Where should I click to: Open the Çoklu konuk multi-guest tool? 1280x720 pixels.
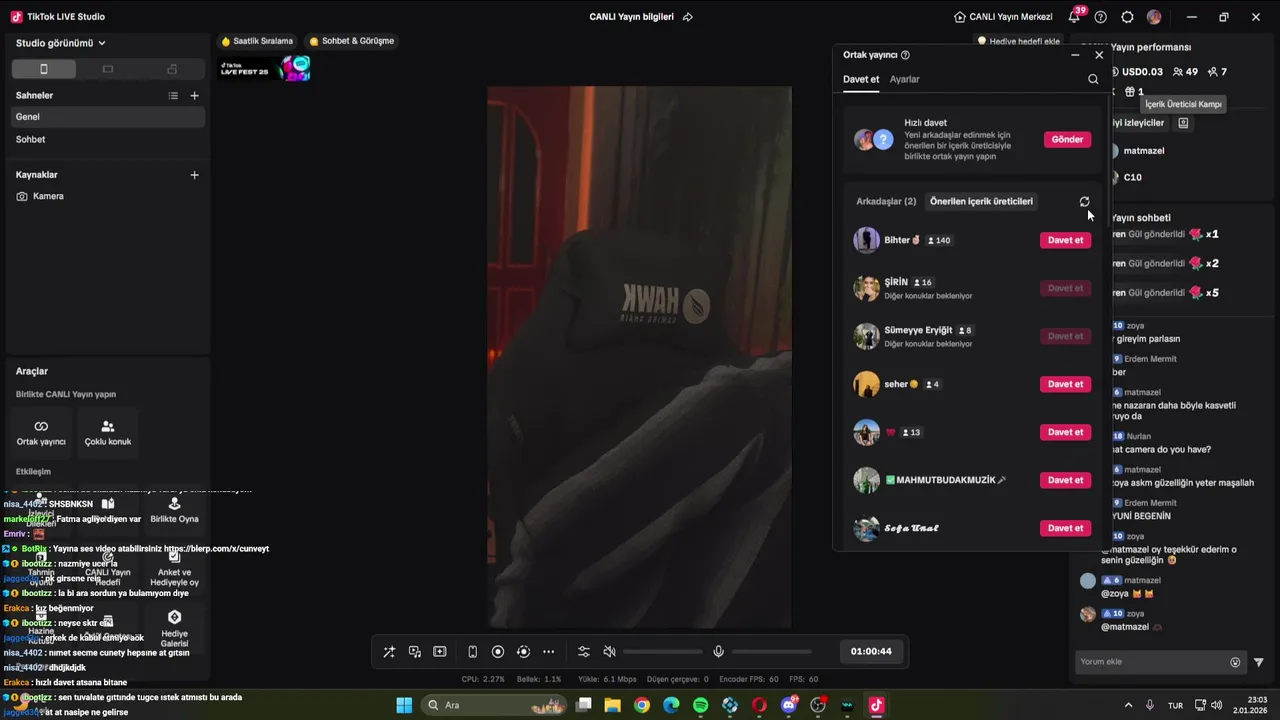pos(108,433)
